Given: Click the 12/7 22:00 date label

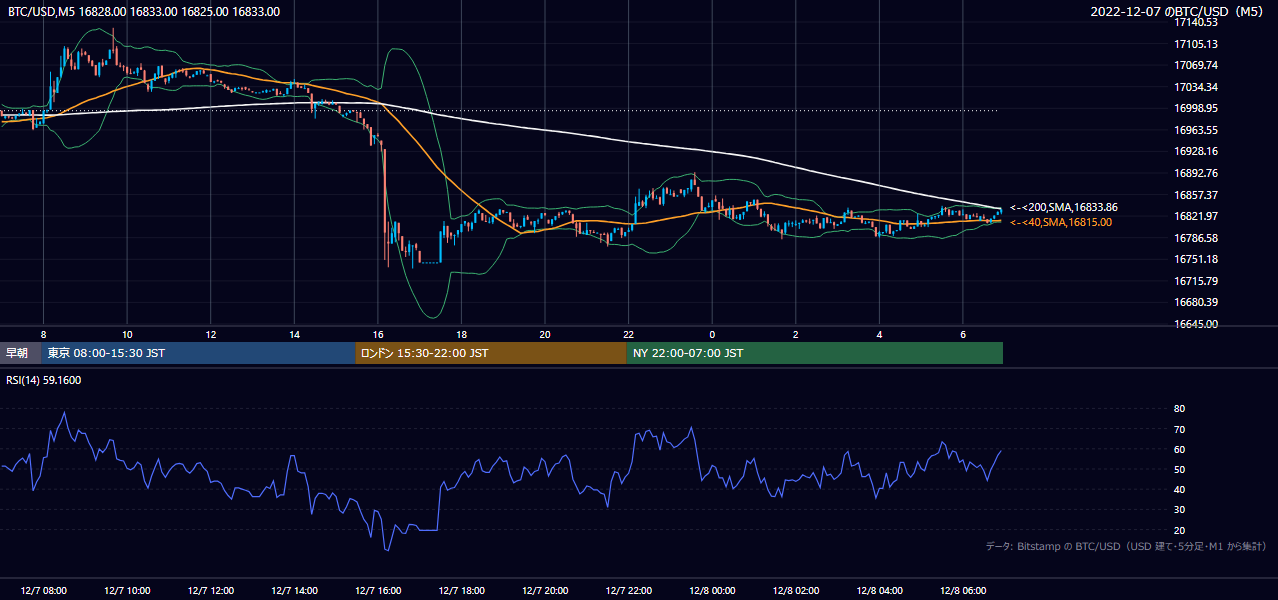Looking at the screenshot, I should click(628, 590).
